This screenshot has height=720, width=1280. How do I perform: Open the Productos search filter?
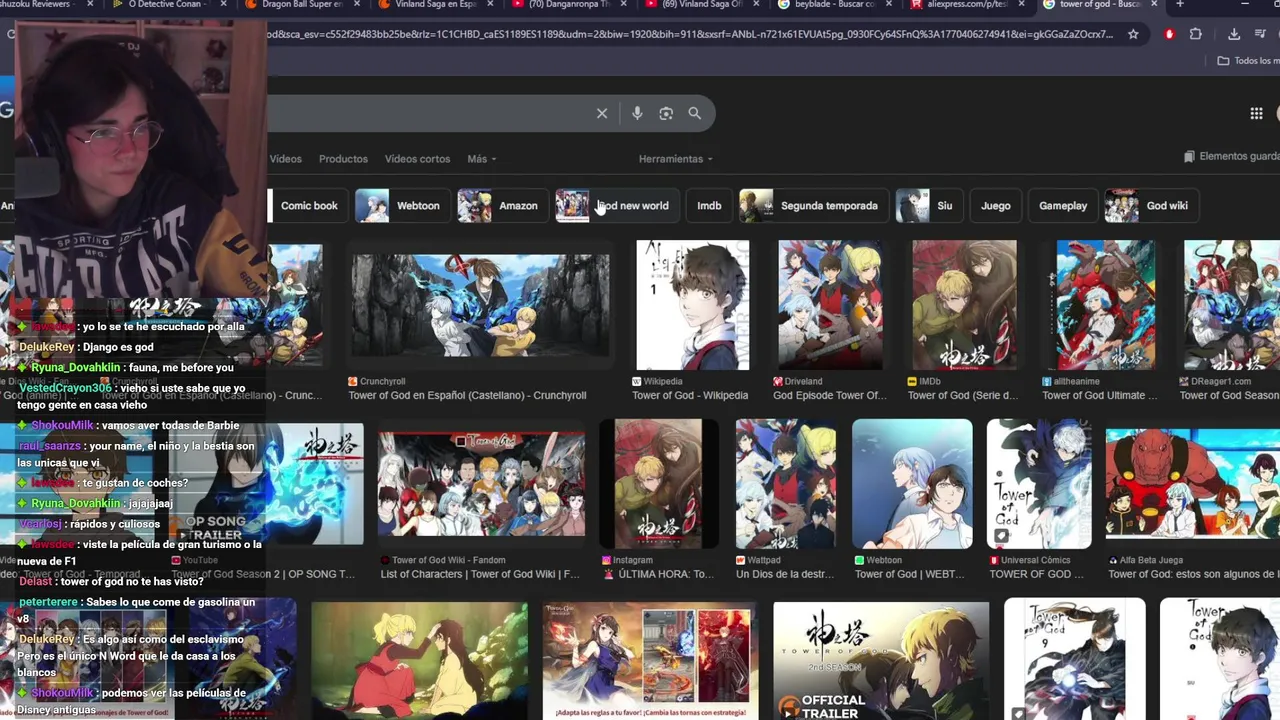(x=343, y=159)
